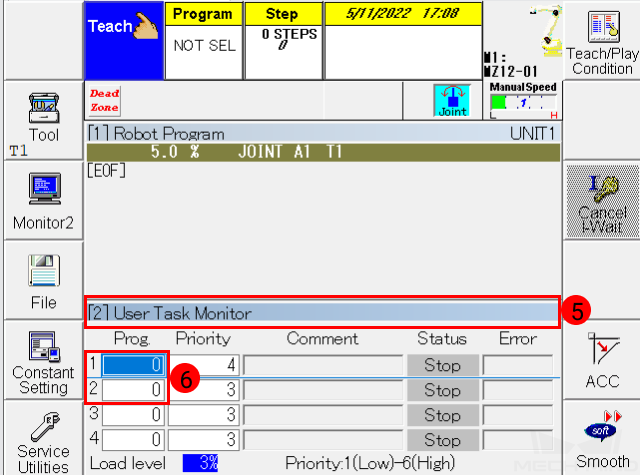Click the Error field of task 1
The image size is (640, 475).
(x=518, y=365)
